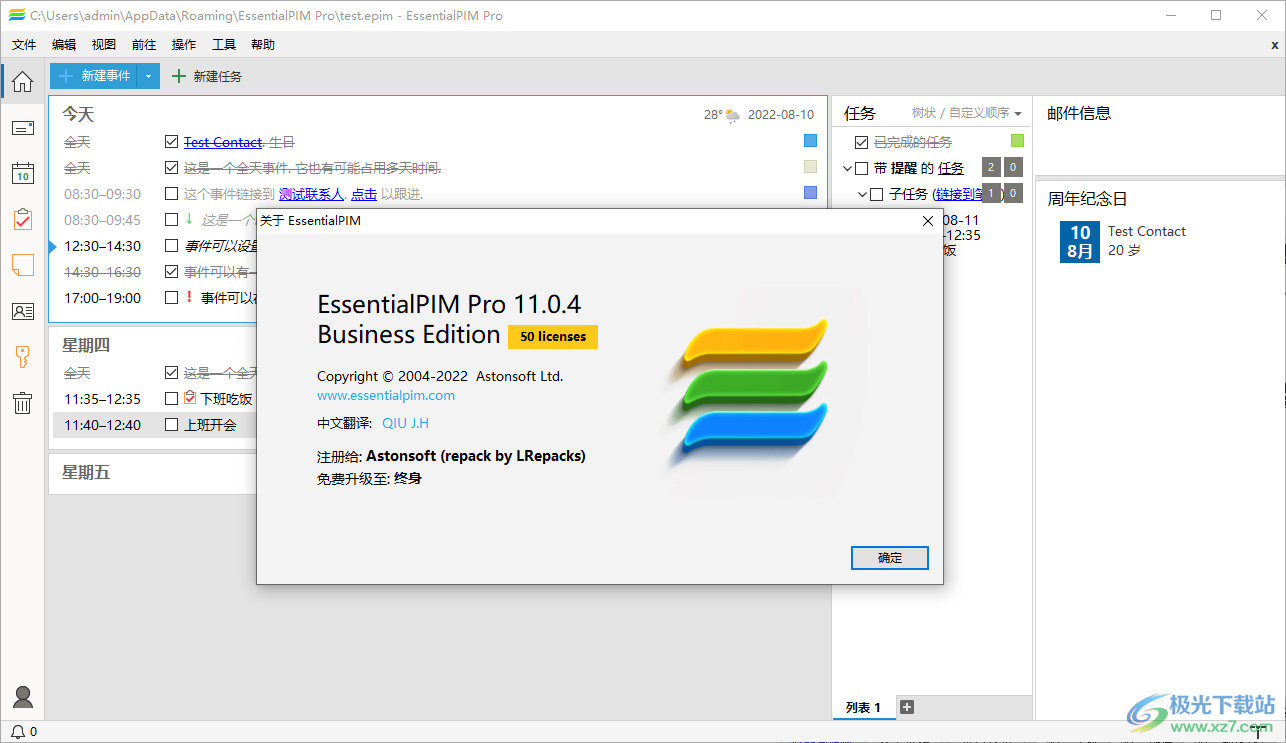1286x743 pixels.
Task: Open the 操作 menu
Action: (184, 45)
